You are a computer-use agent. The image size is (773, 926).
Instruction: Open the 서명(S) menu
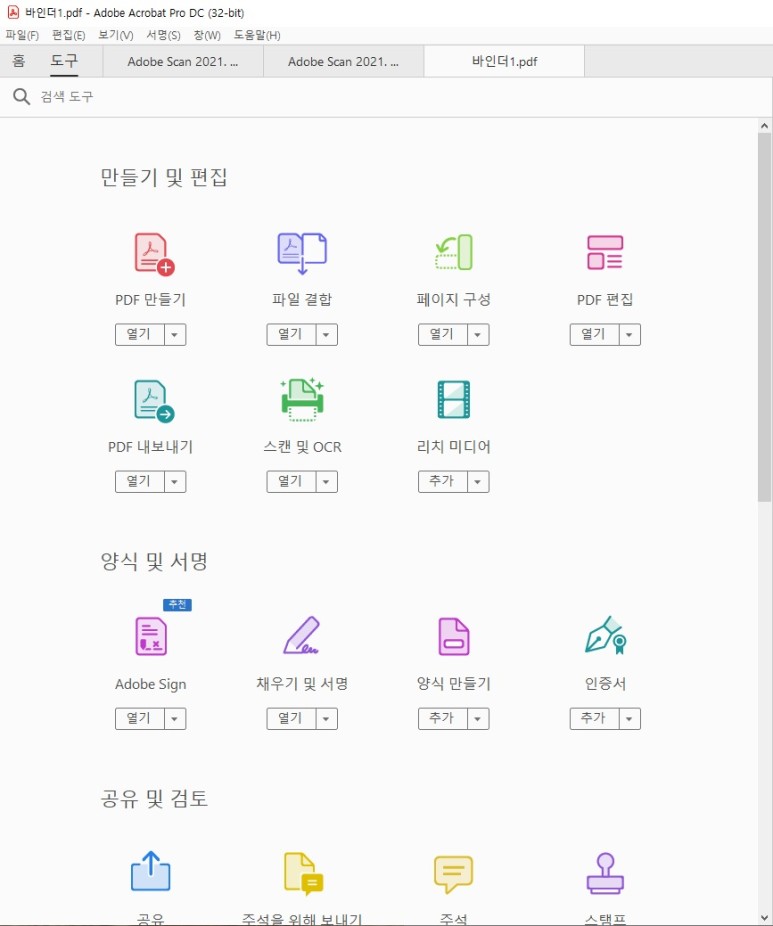pos(164,35)
